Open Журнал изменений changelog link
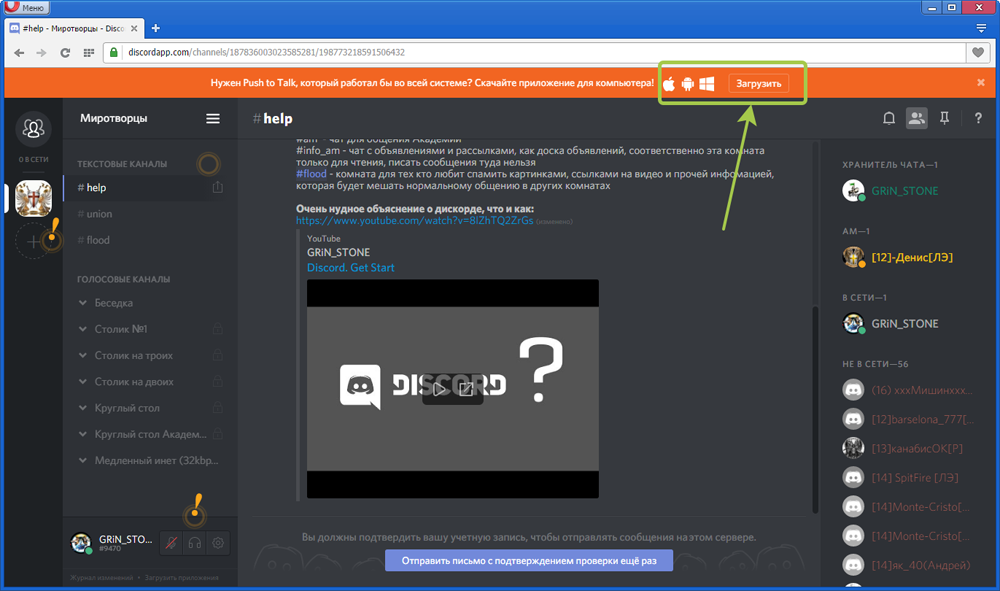Image resolution: width=1000 pixels, height=591 pixels. click(x=101, y=578)
